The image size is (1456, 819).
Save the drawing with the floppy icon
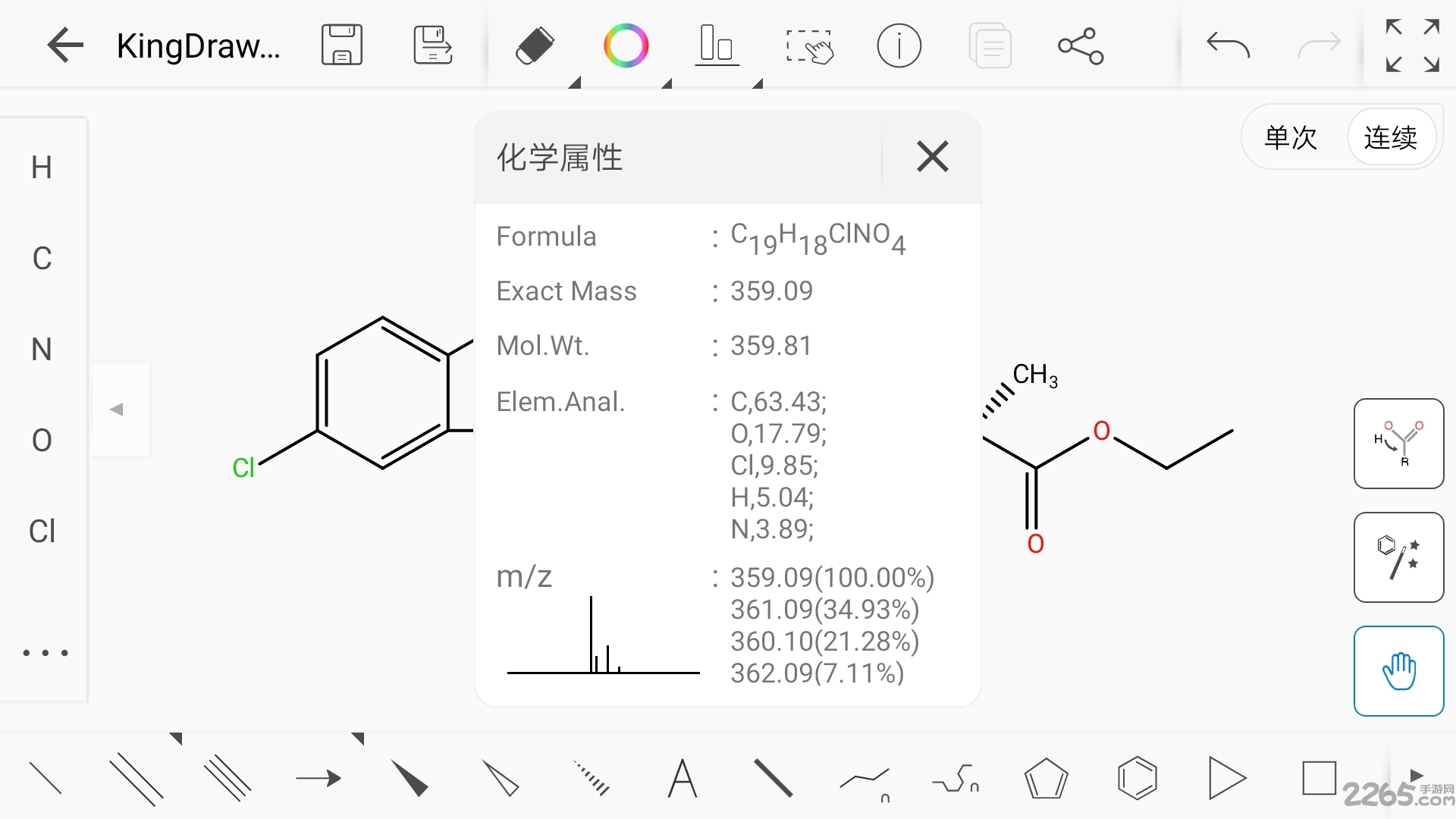[342, 45]
